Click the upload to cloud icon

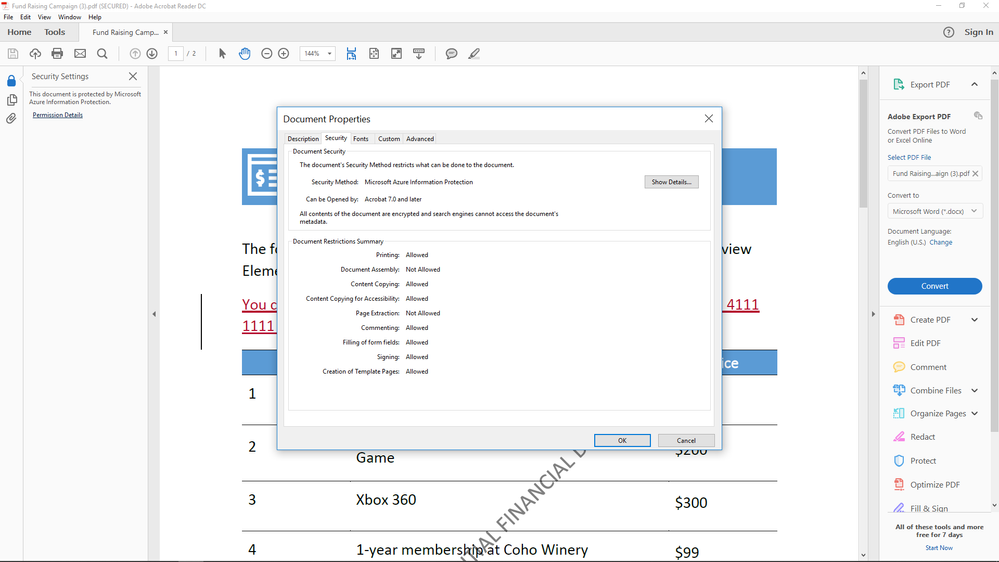pos(35,54)
